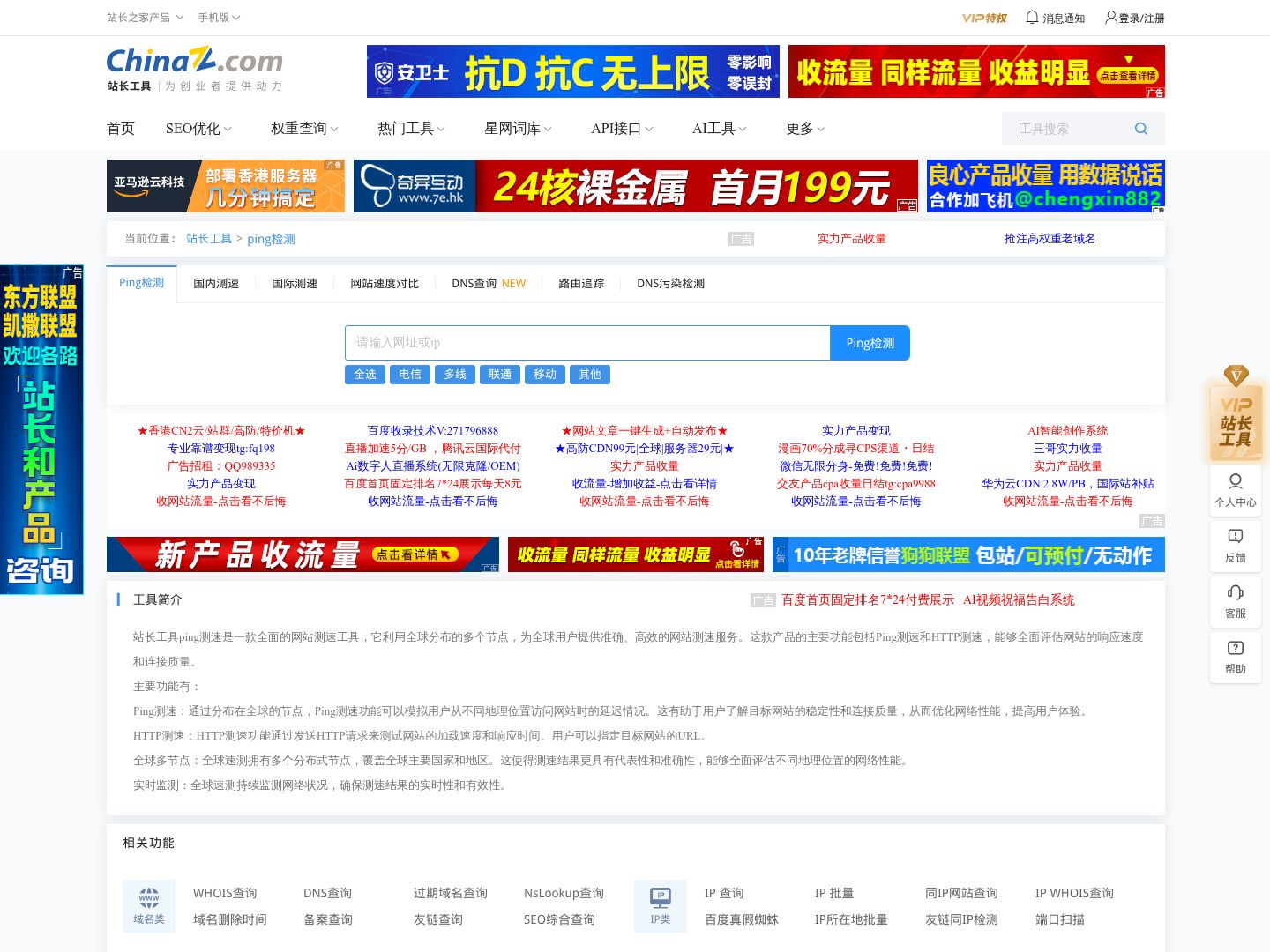1270x952 pixels.
Task: Click the blue Ping检测 button
Action: click(870, 343)
